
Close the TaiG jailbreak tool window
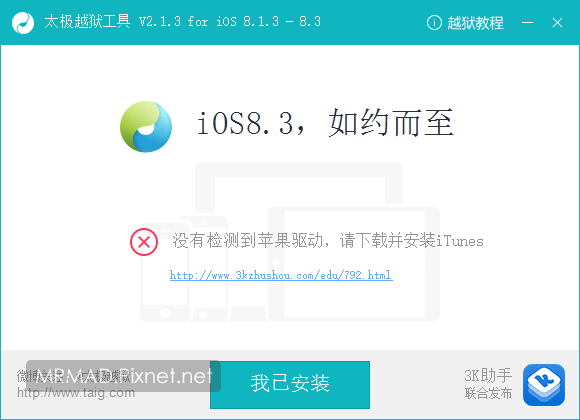(557, 23)
